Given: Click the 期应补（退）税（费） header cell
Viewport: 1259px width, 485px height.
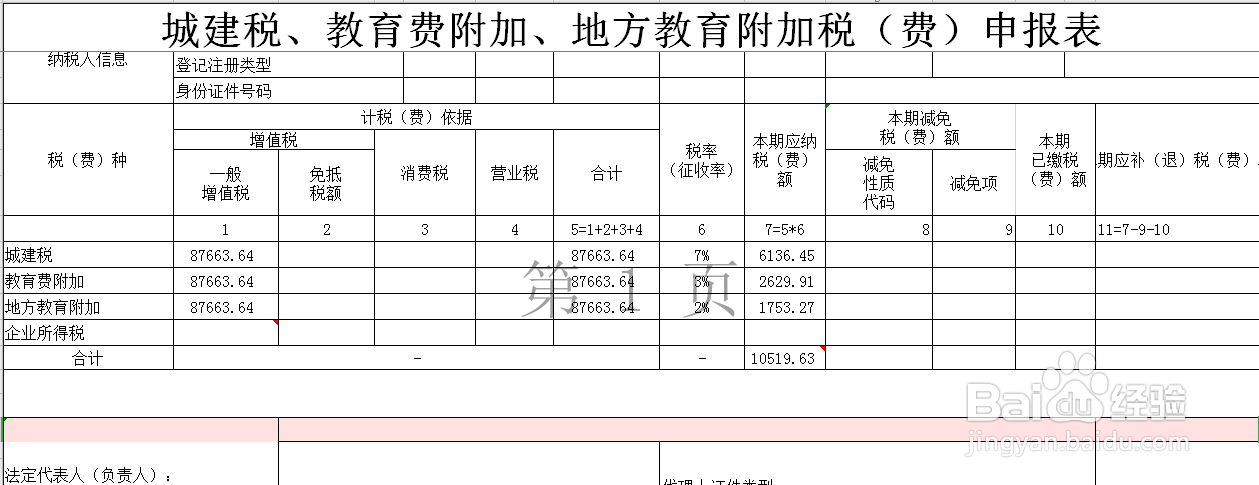Looking at the screenshot, I should click(x=1177, y=160).
